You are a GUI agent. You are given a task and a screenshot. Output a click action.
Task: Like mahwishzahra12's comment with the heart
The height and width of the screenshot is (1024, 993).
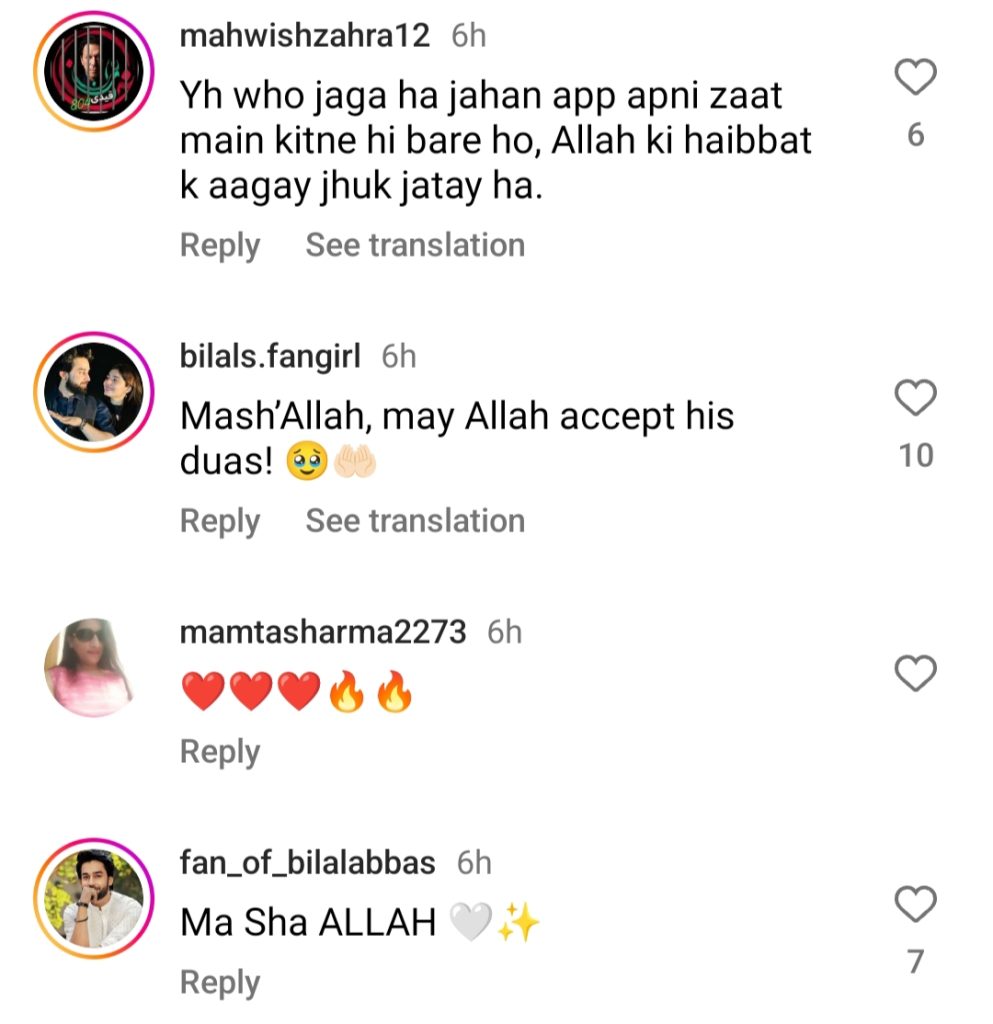point(915,77)
